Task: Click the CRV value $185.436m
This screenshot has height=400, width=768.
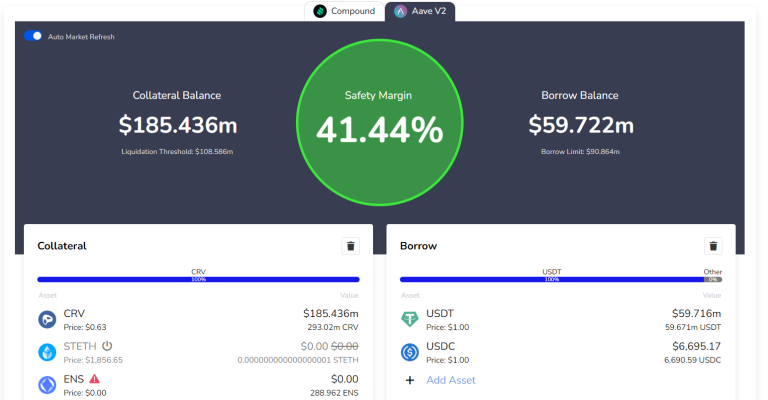Action: click(331, 313)
